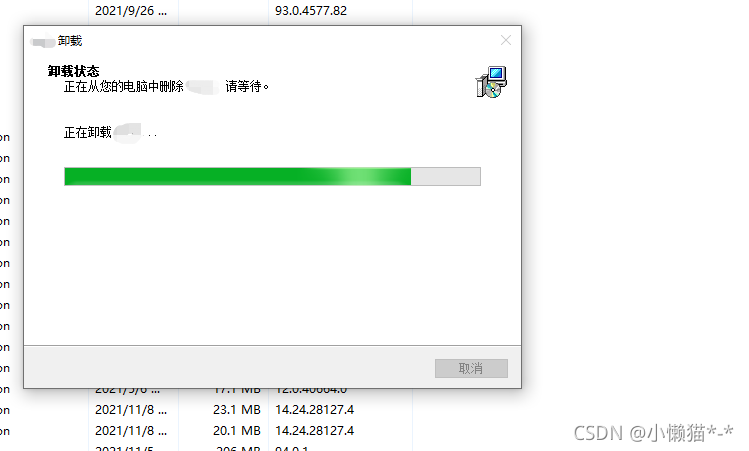Image resolution: width=749 pixels, height=451 pixels.
Task: Click the 正在从您的电脑中删除 message text
Action: click(124, 86)
